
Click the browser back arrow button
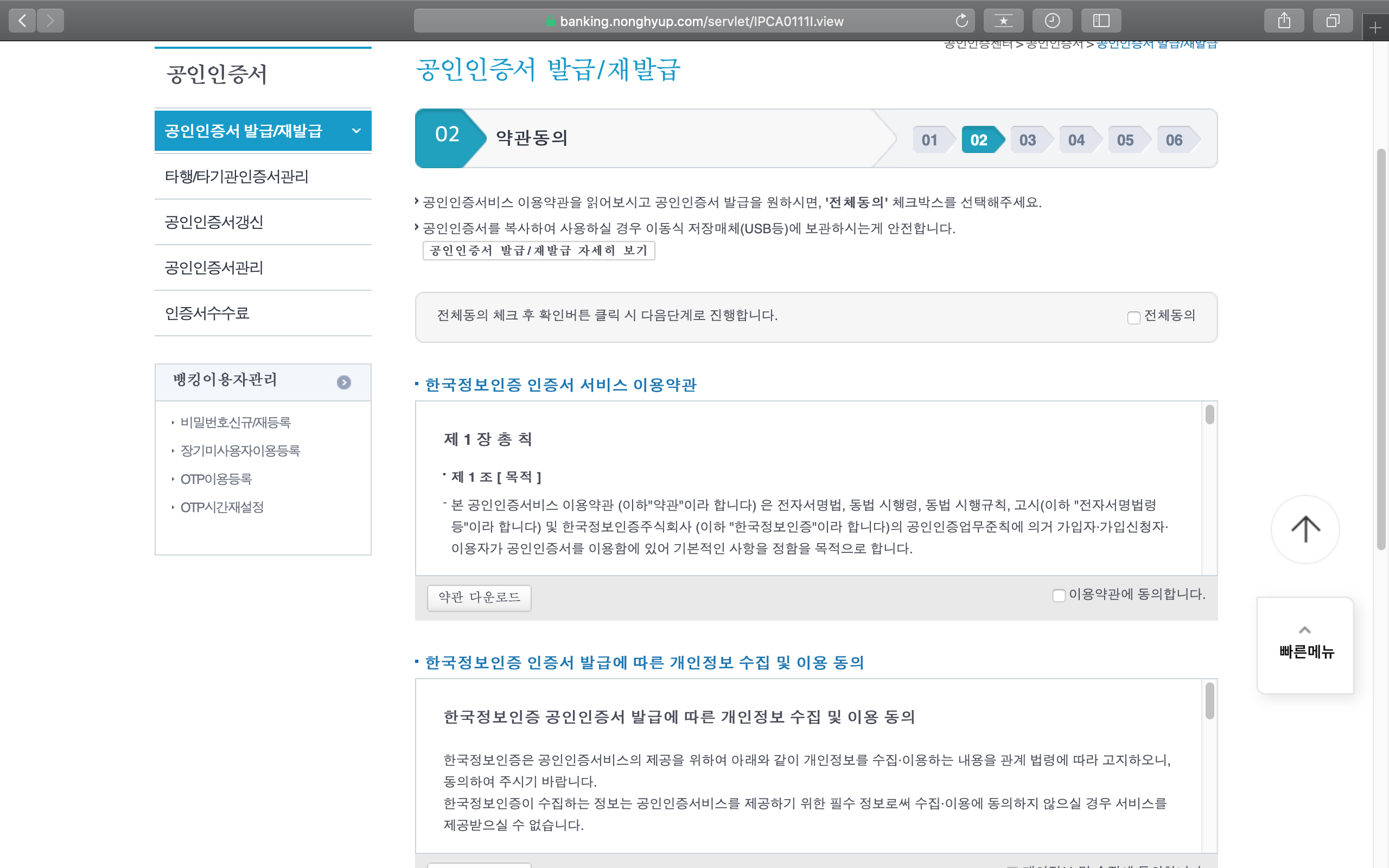(x=22, y=21)
